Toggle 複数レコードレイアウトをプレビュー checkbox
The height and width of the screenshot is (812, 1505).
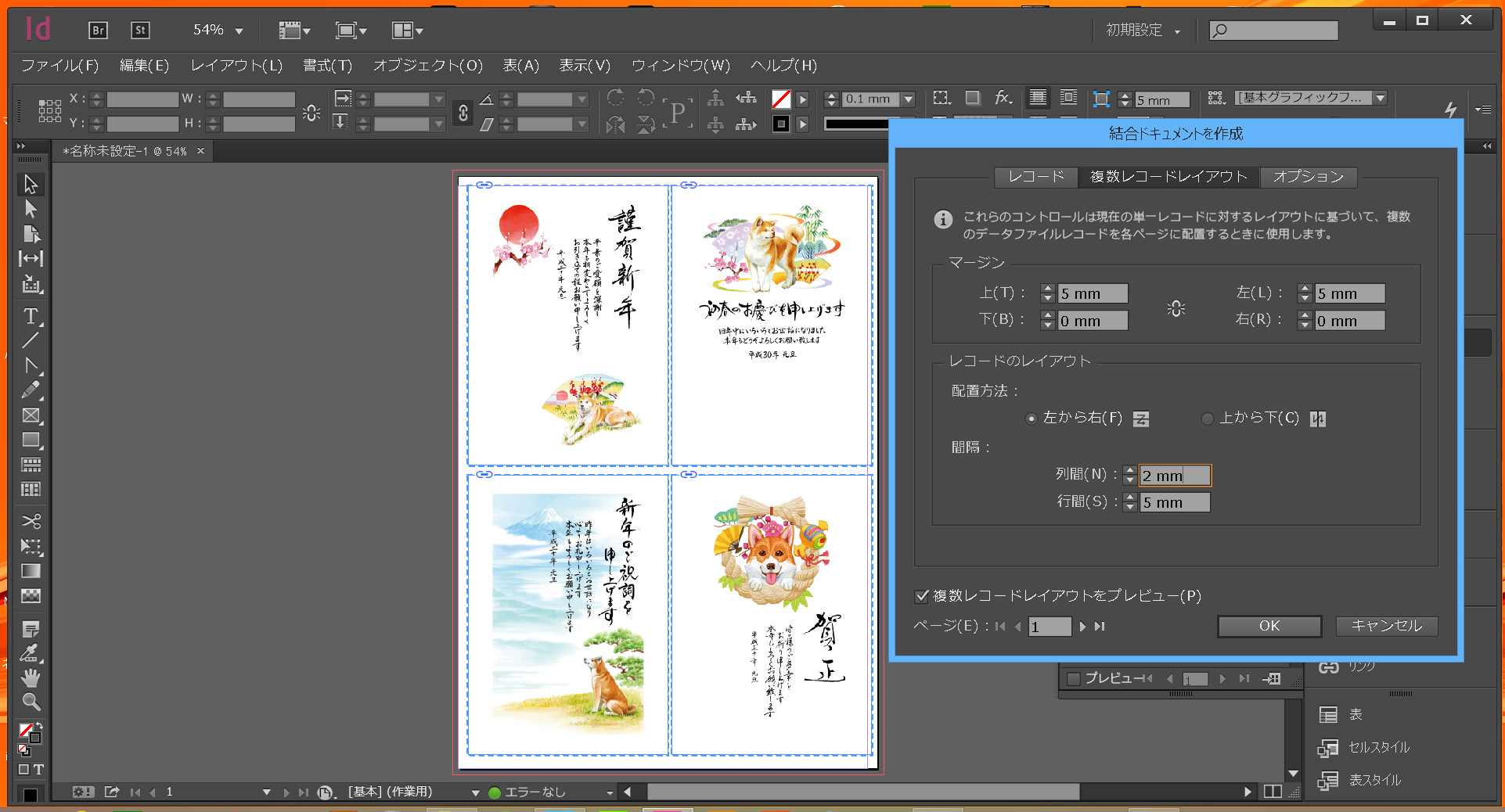(922, 596)
